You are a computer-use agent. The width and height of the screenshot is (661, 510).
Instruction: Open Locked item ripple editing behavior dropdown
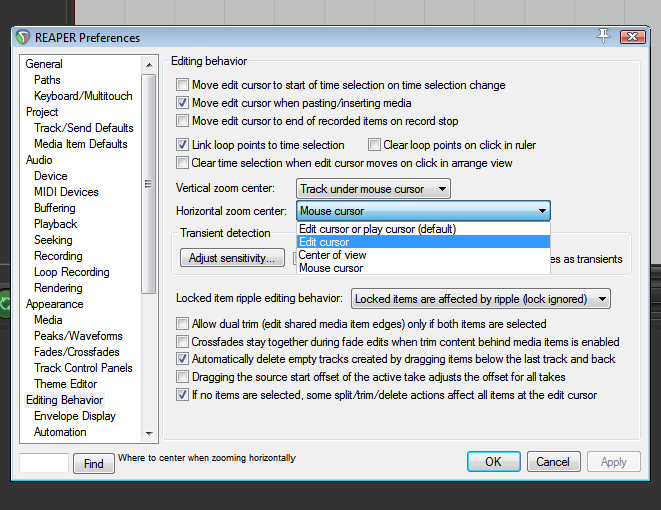pos(481,299)
